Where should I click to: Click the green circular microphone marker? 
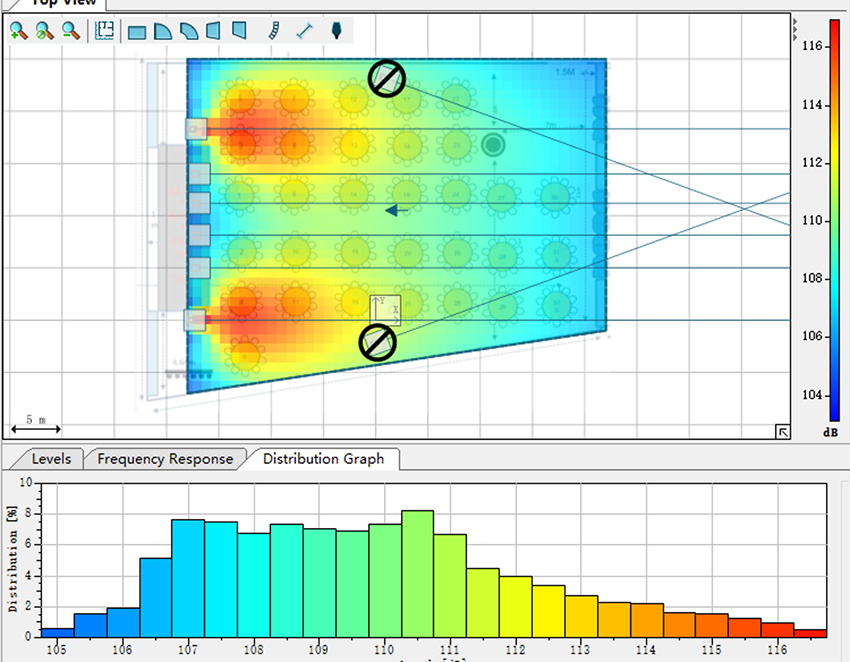pos(492,145)
